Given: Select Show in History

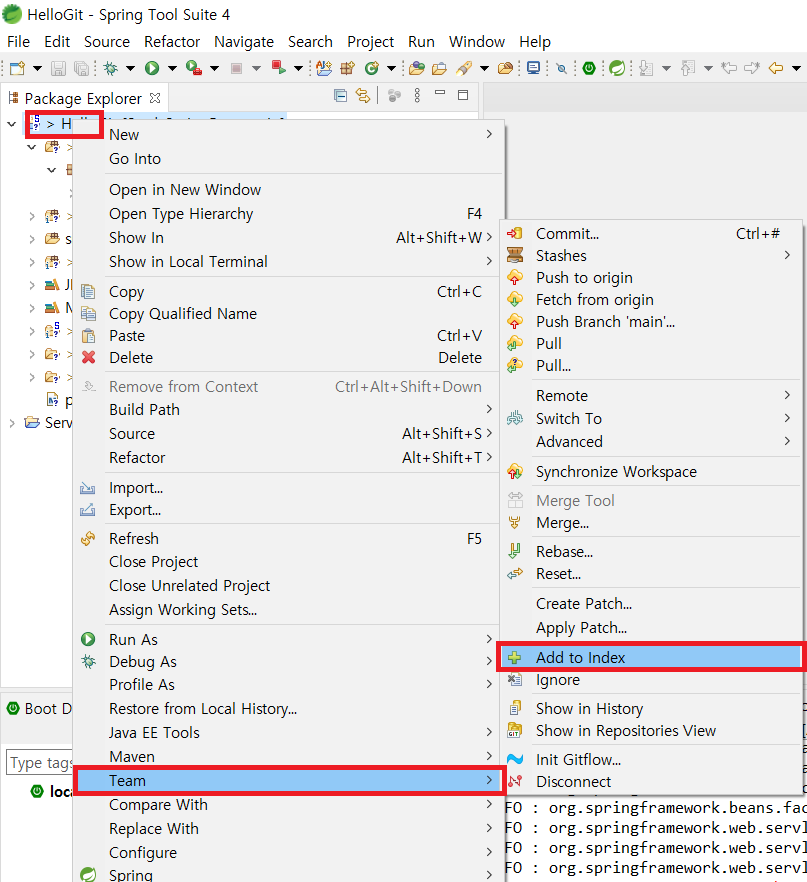Looking at the screenshot, I should [651, 709].
